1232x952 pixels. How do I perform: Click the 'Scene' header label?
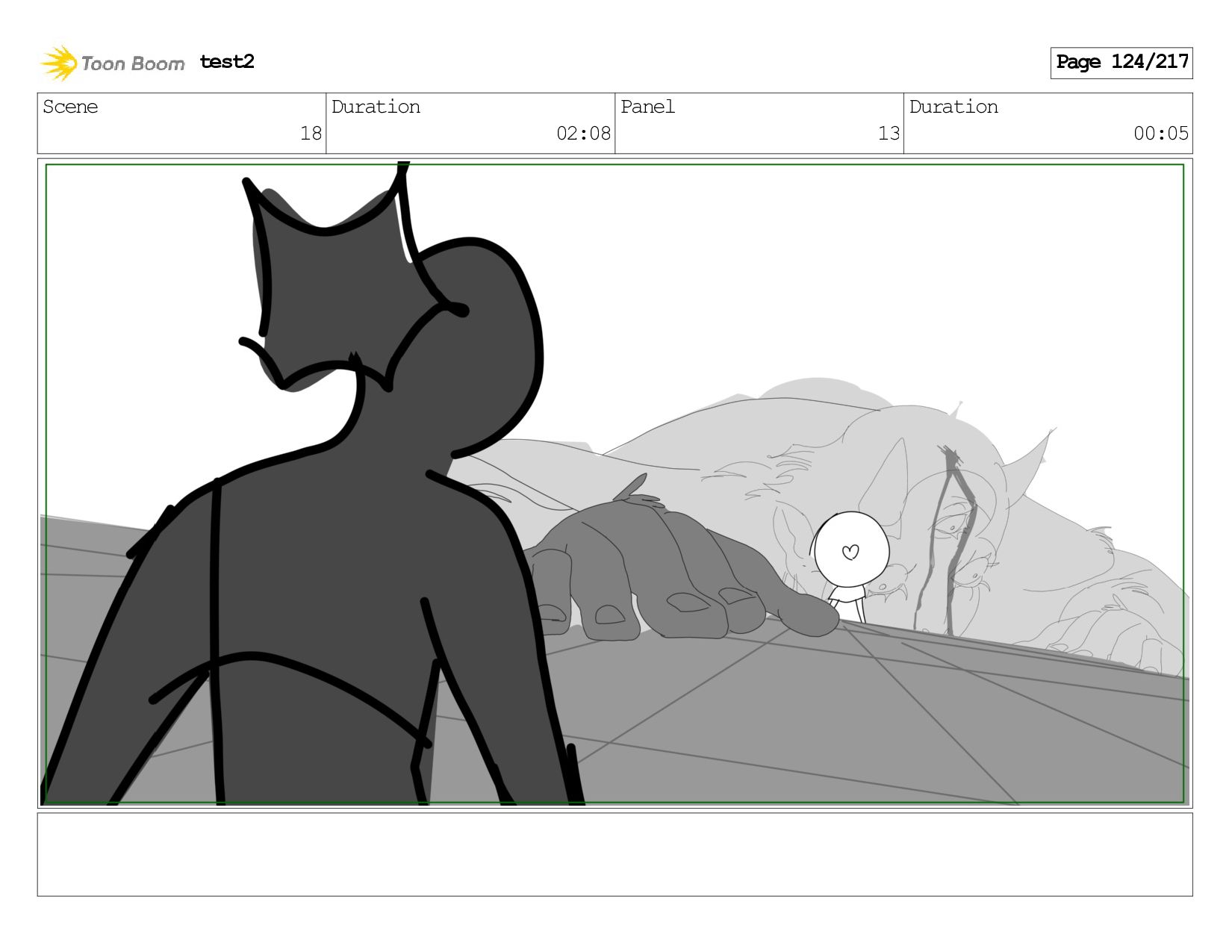pyautogui.click(x=70, y=107)
